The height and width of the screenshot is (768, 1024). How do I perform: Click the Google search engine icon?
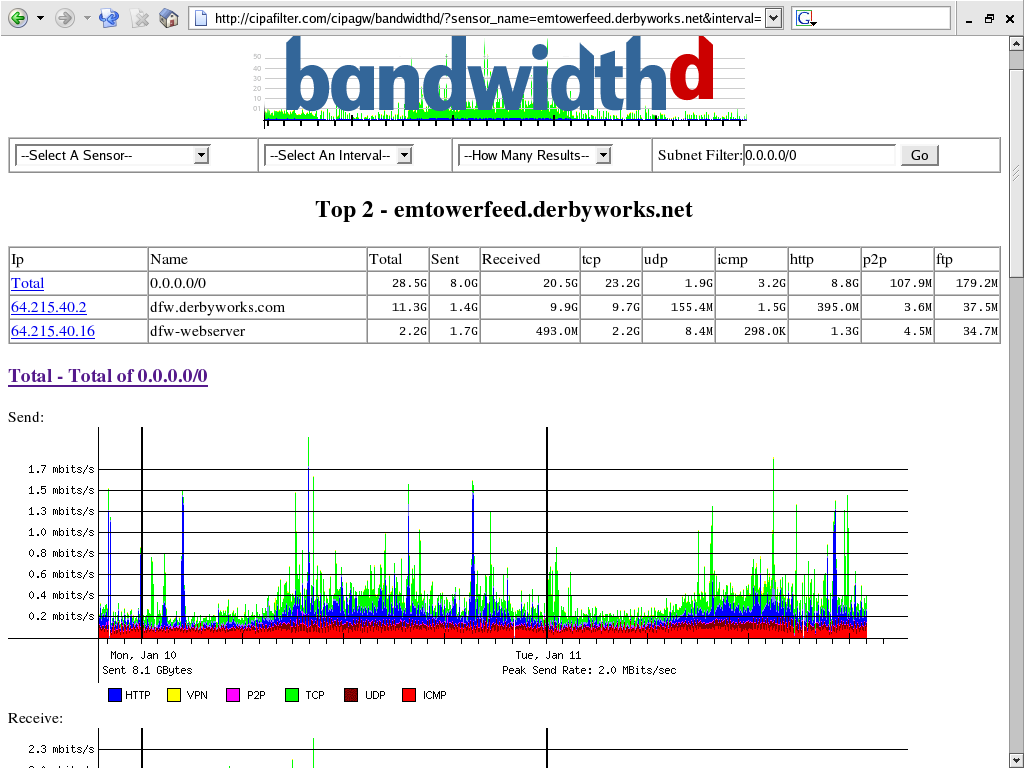pos(805,18)
